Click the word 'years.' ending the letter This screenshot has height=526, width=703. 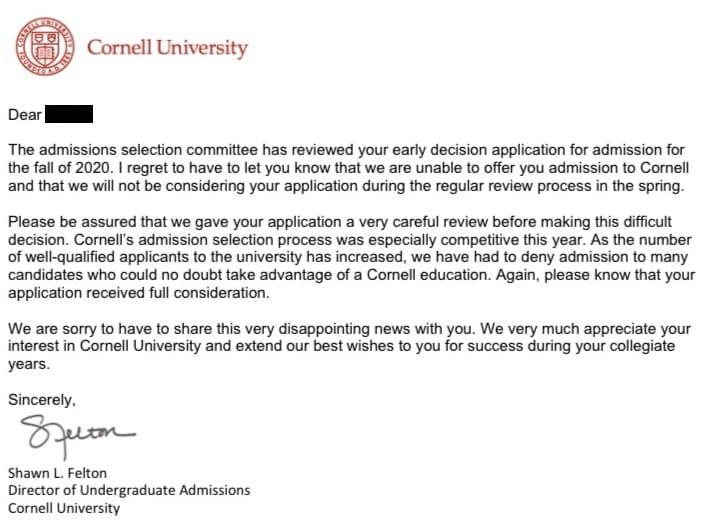pyautogui.click(x=29, y=365)
